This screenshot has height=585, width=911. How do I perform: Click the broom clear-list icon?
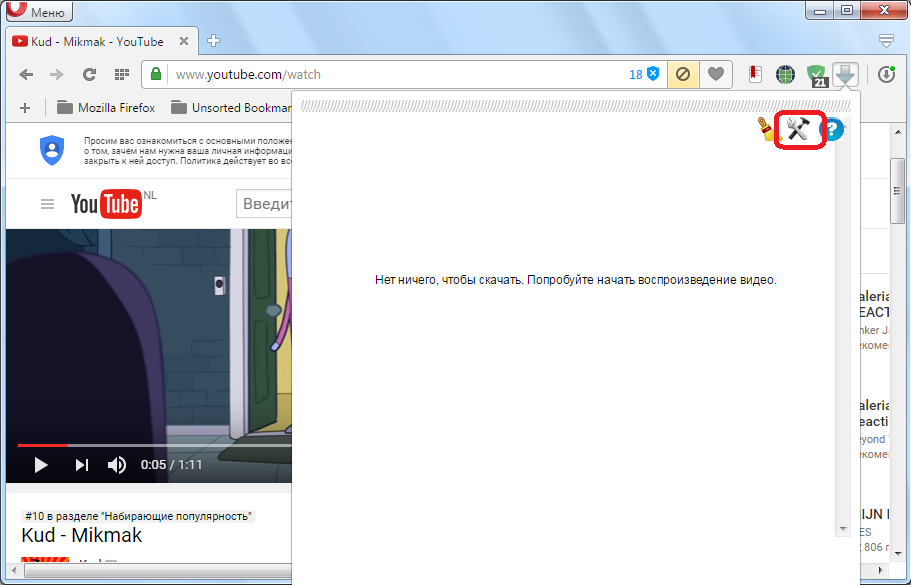click(768, 128)
